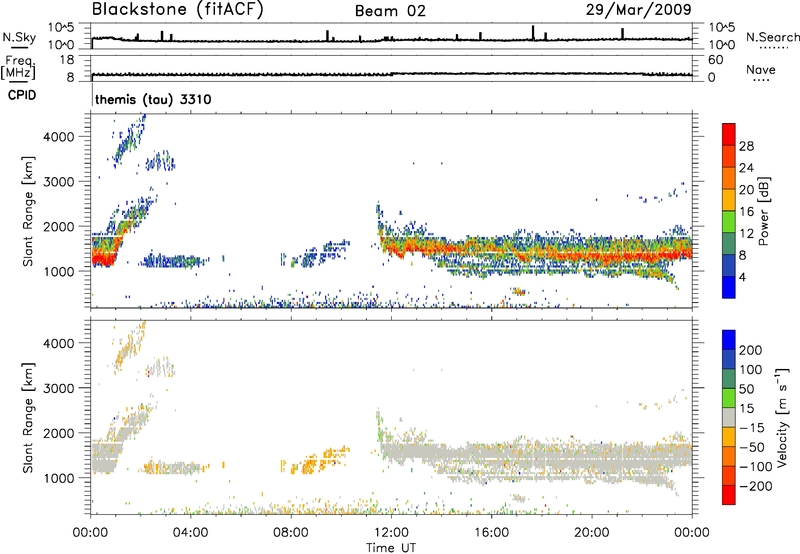Select the Beam 02 label
Viewport: 800px width, 554px height.
click(390, 11)
